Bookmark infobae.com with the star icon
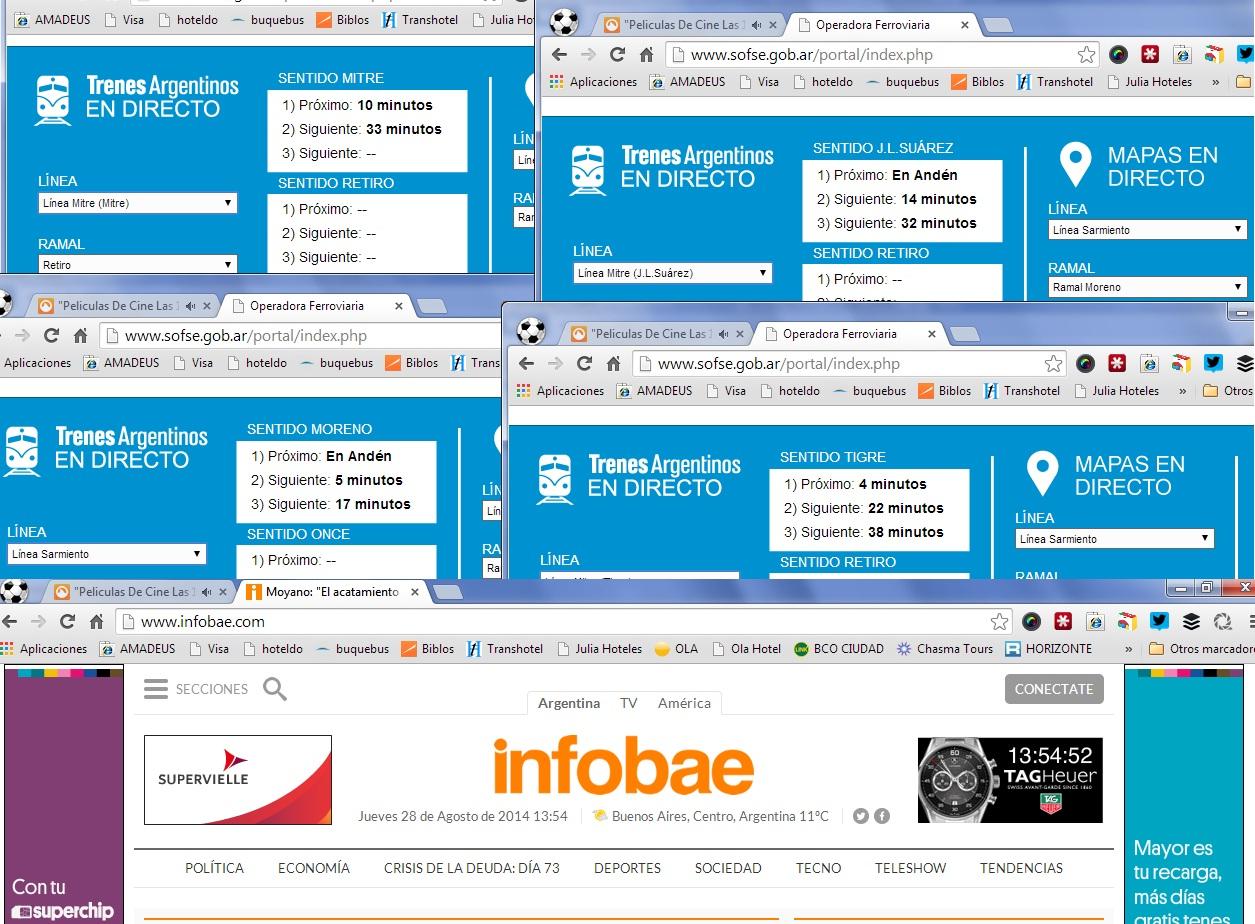Viewport: 1255px width, 924px height. [x=998, y=621]
